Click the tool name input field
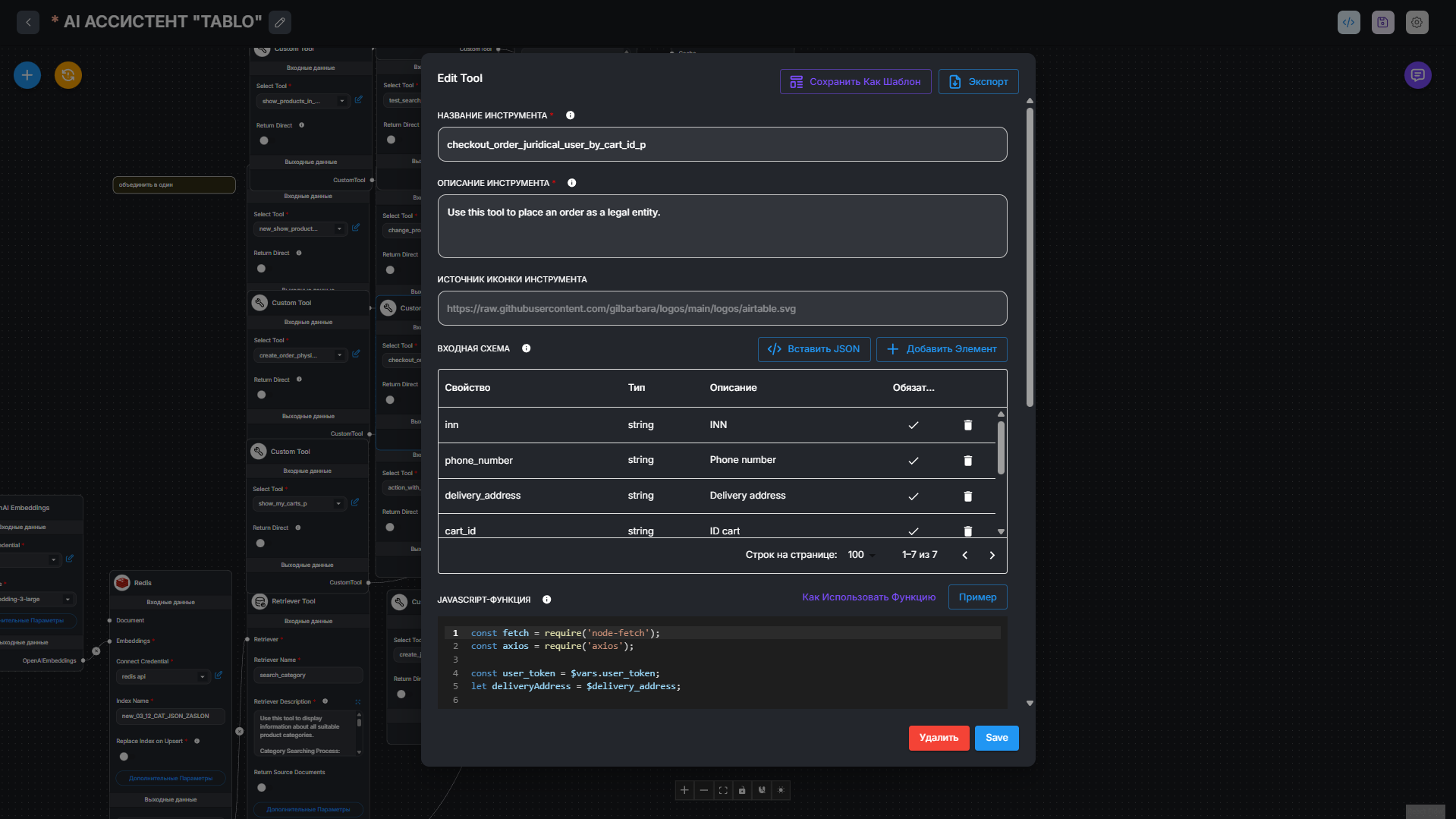The height and width of the screenshot is (819, 1456). click(722, 144)
